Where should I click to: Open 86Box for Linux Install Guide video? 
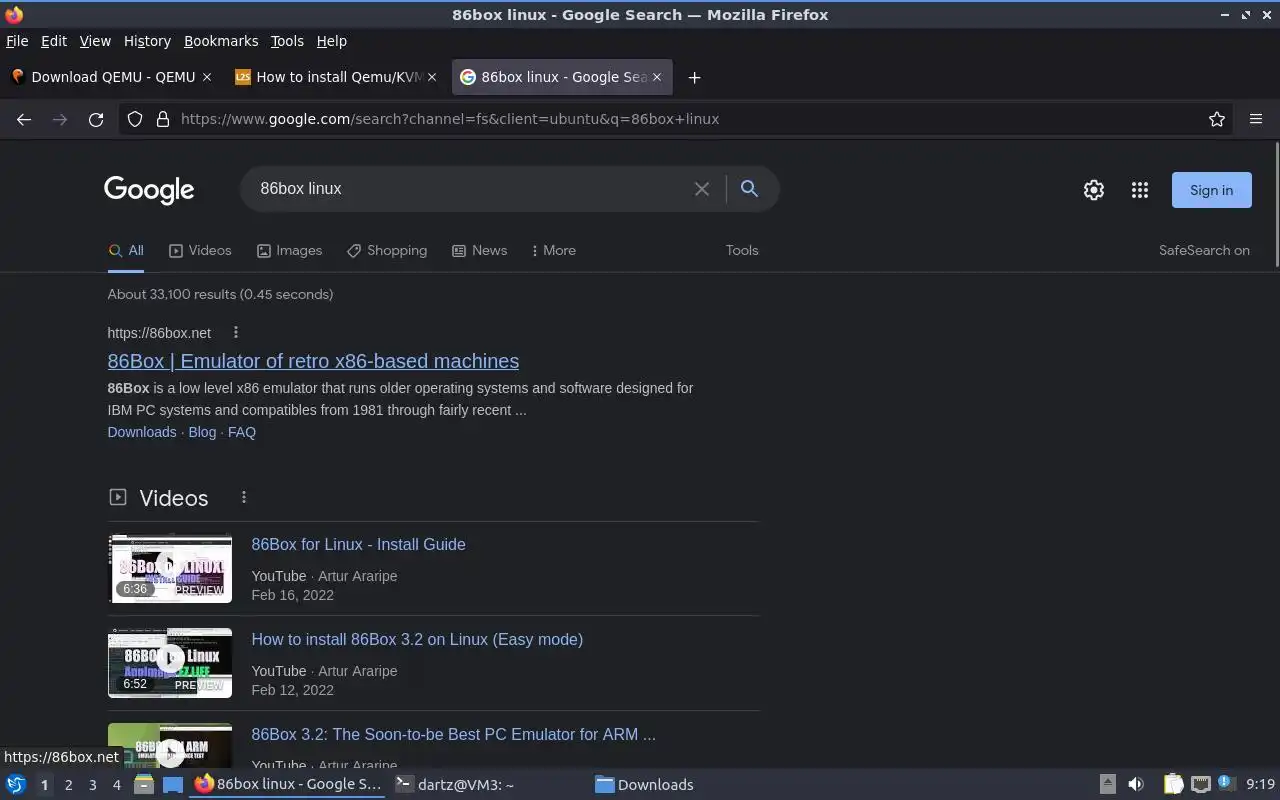point(358,545)
